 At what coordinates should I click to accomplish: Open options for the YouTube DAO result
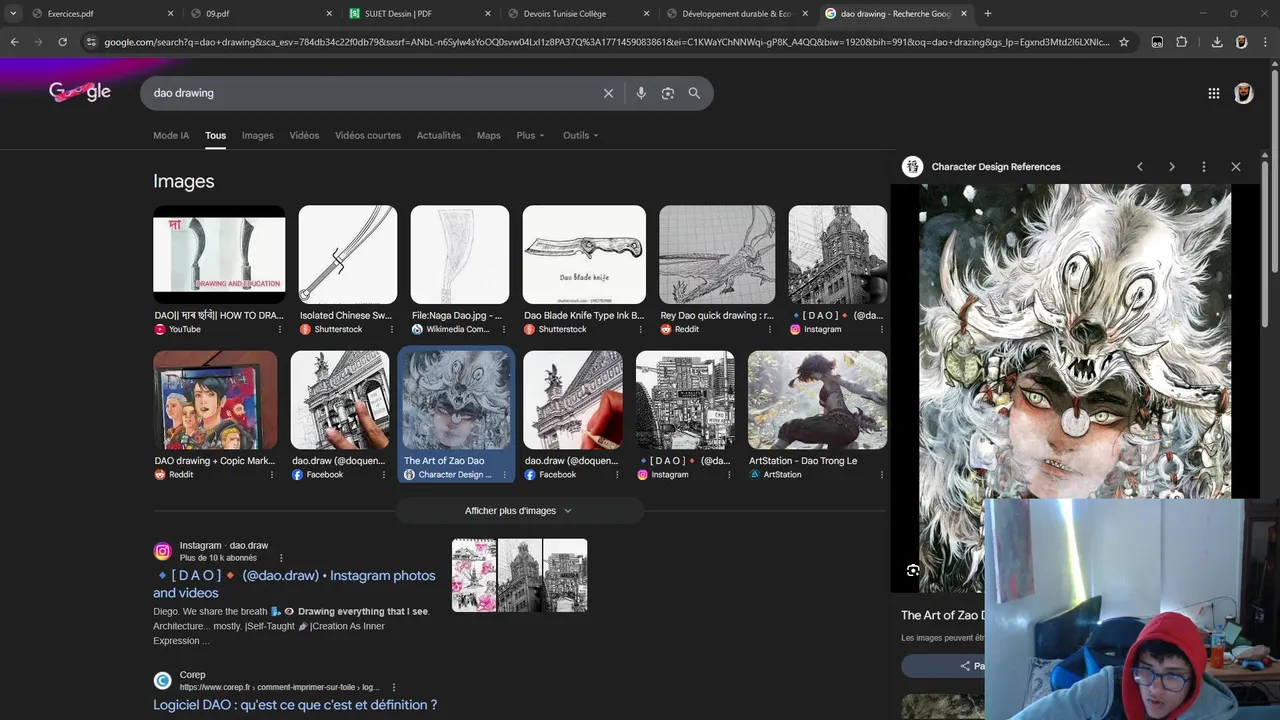tap(279, 329)
